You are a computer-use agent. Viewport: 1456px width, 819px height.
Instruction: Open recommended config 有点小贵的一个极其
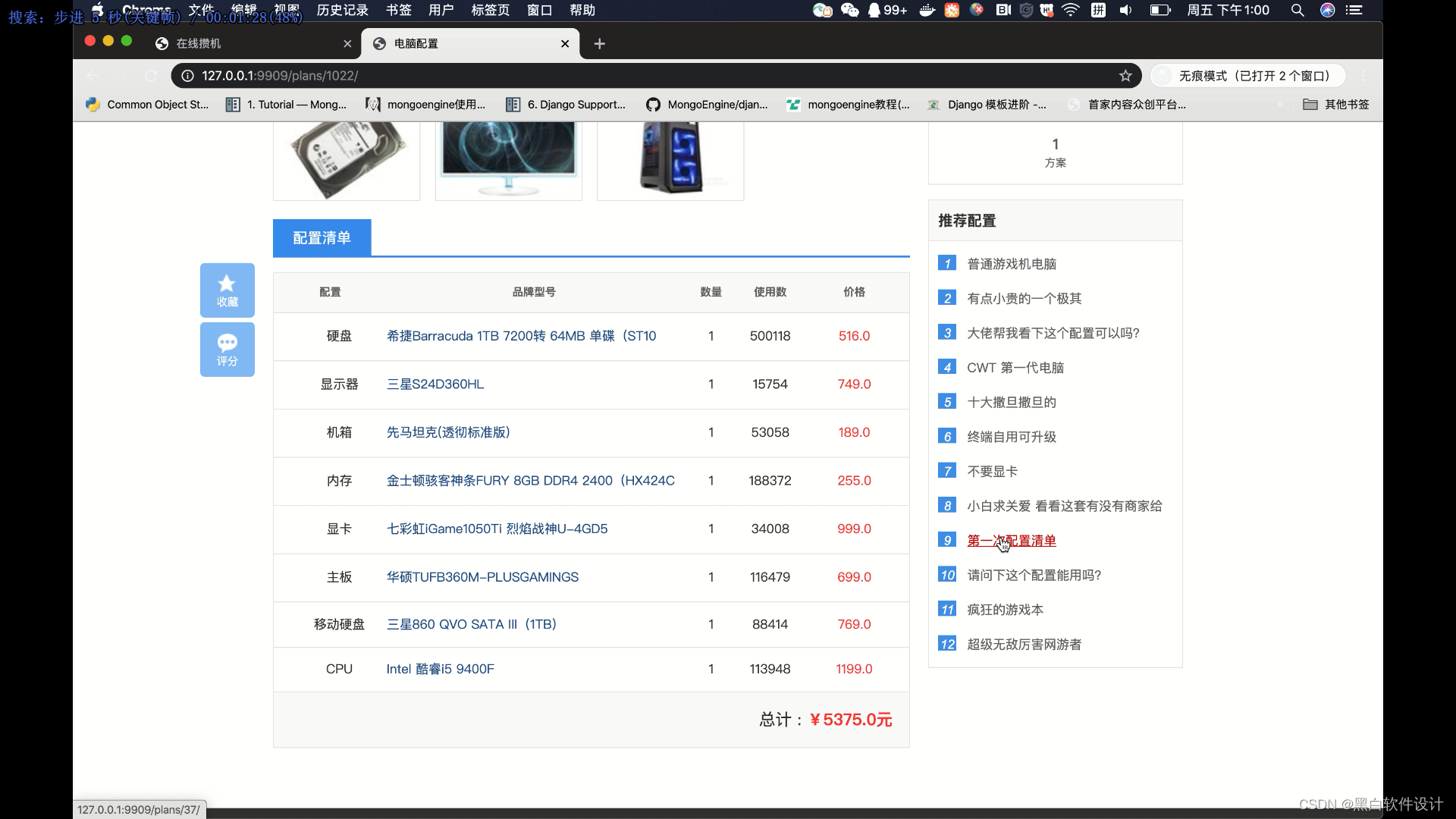(x=1025, y=299)
